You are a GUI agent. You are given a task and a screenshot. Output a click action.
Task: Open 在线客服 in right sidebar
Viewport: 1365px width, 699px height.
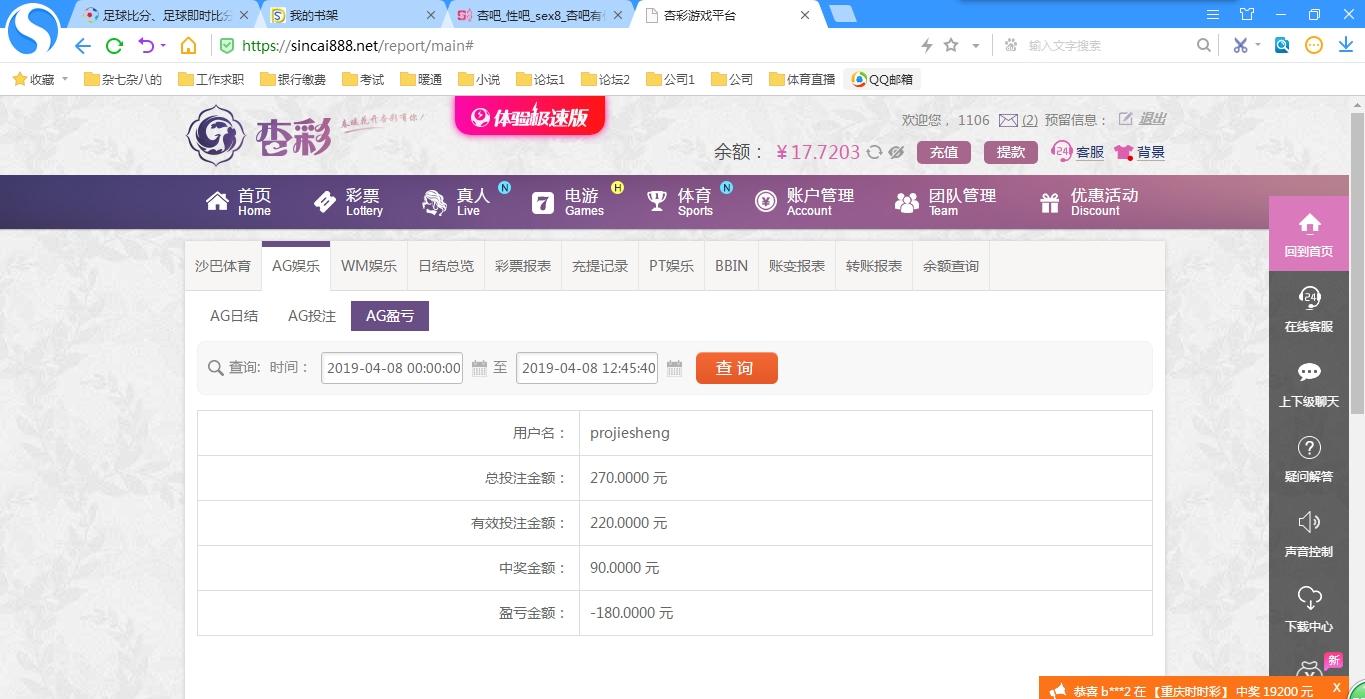click(x=1308, y=308)
